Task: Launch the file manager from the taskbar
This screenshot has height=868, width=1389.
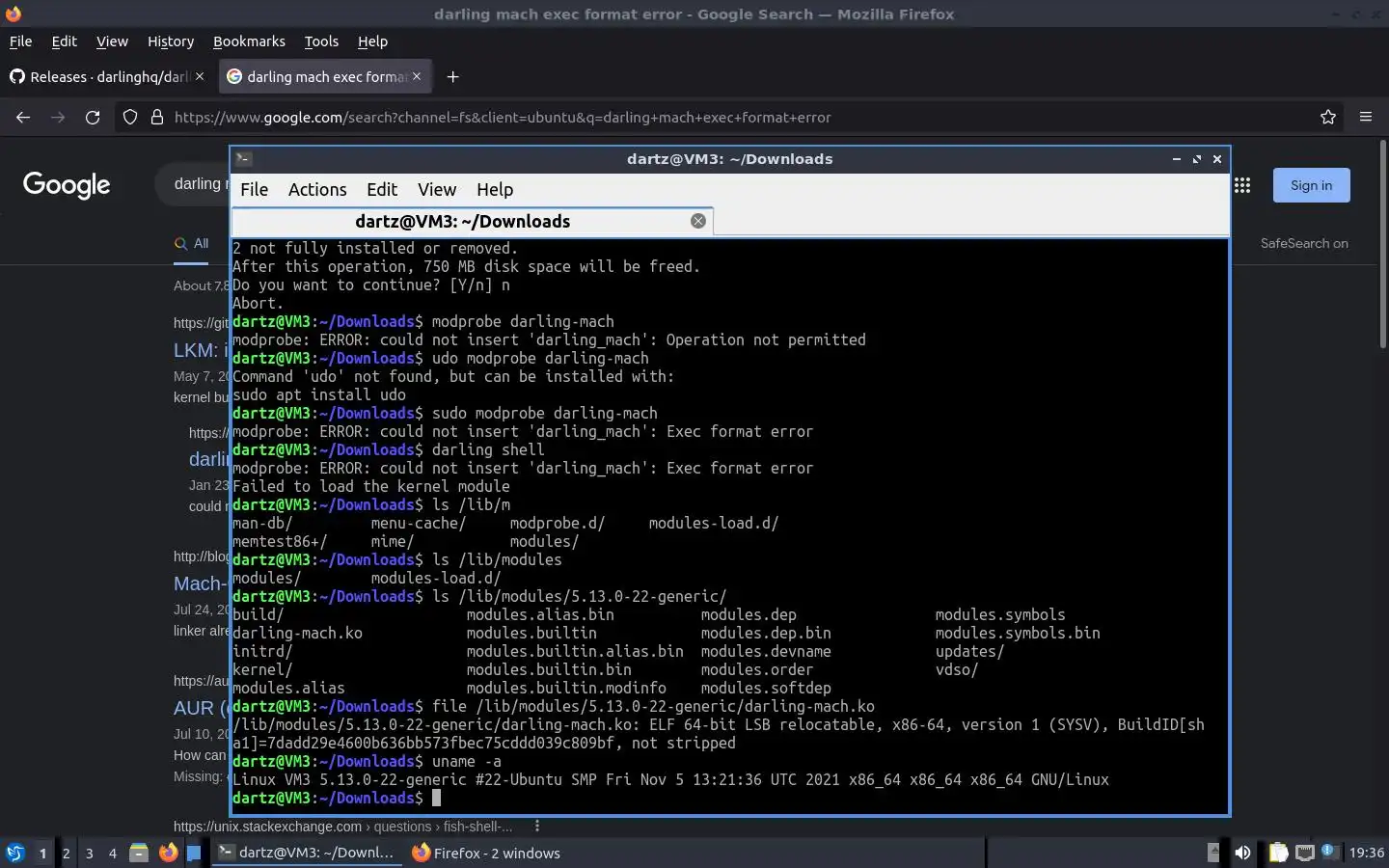Action: tap(139, 853)
